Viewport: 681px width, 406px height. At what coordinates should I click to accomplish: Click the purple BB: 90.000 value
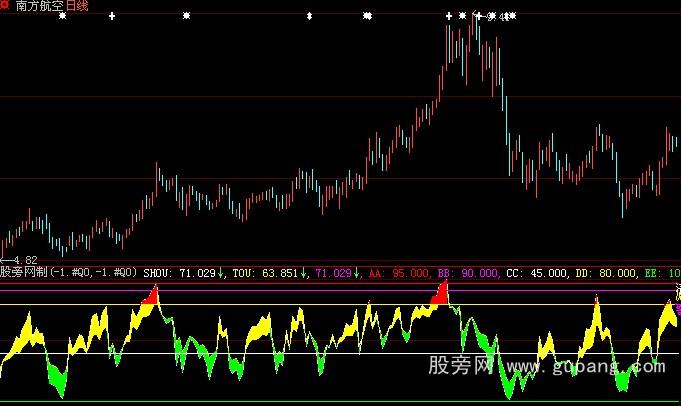coord(468,273)
